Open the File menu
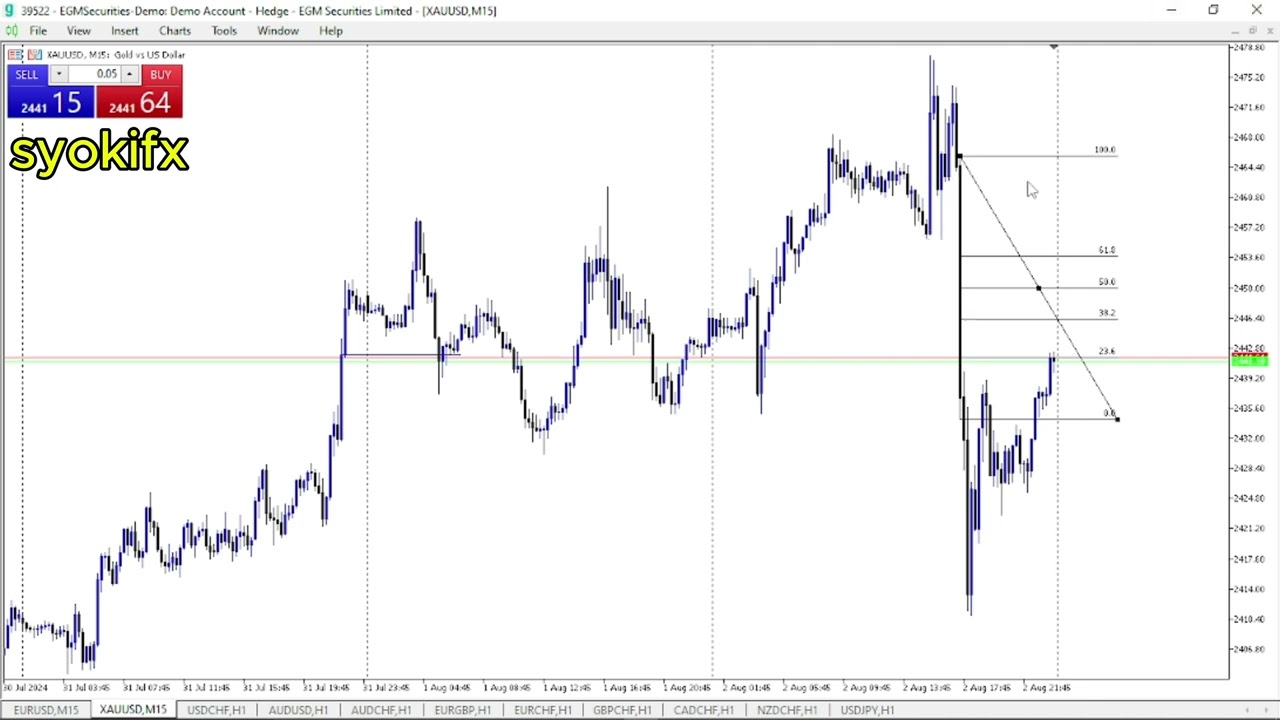1280x720 pixels. (38, 31)
